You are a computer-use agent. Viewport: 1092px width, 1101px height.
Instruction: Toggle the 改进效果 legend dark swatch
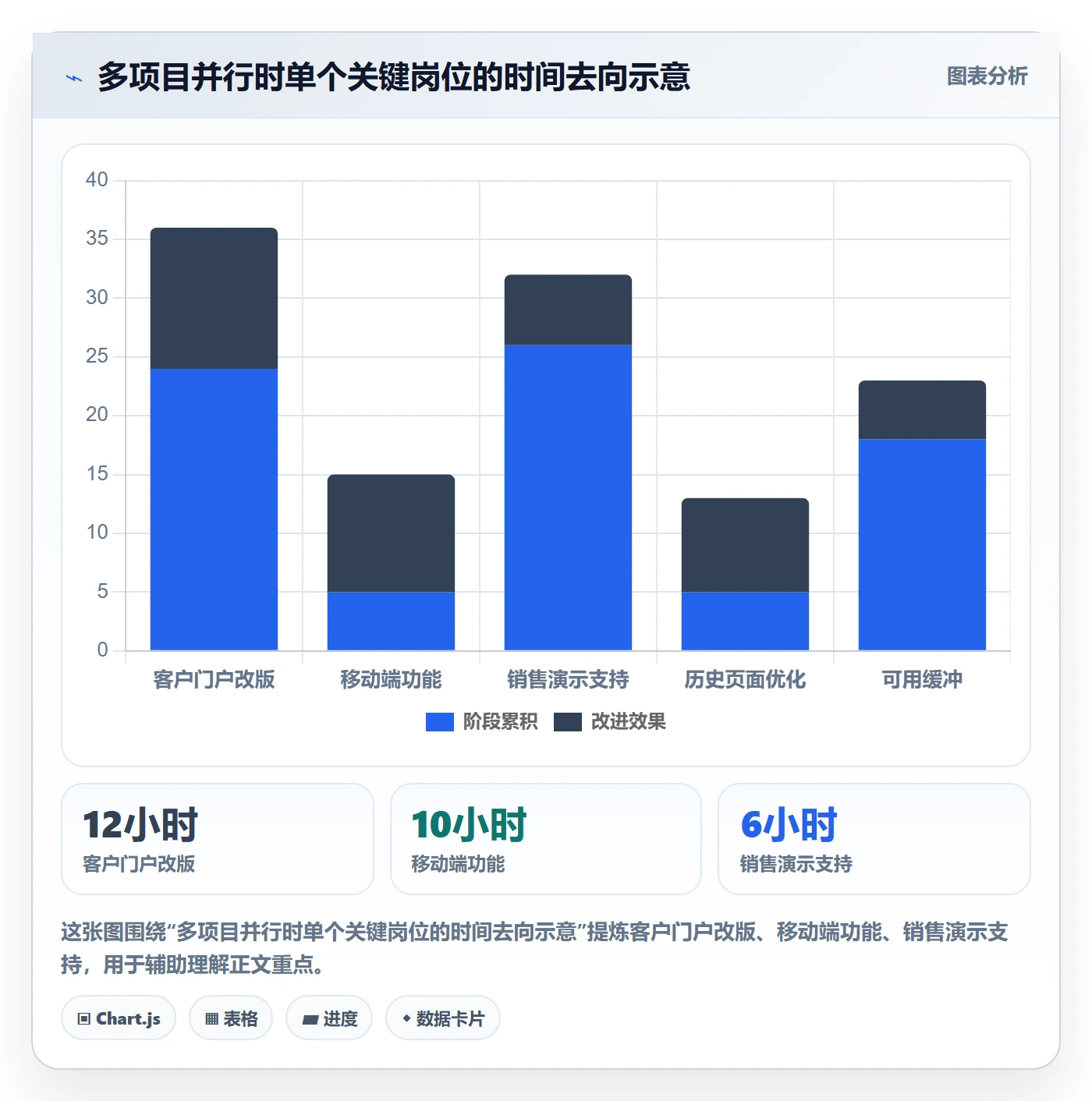568,722
